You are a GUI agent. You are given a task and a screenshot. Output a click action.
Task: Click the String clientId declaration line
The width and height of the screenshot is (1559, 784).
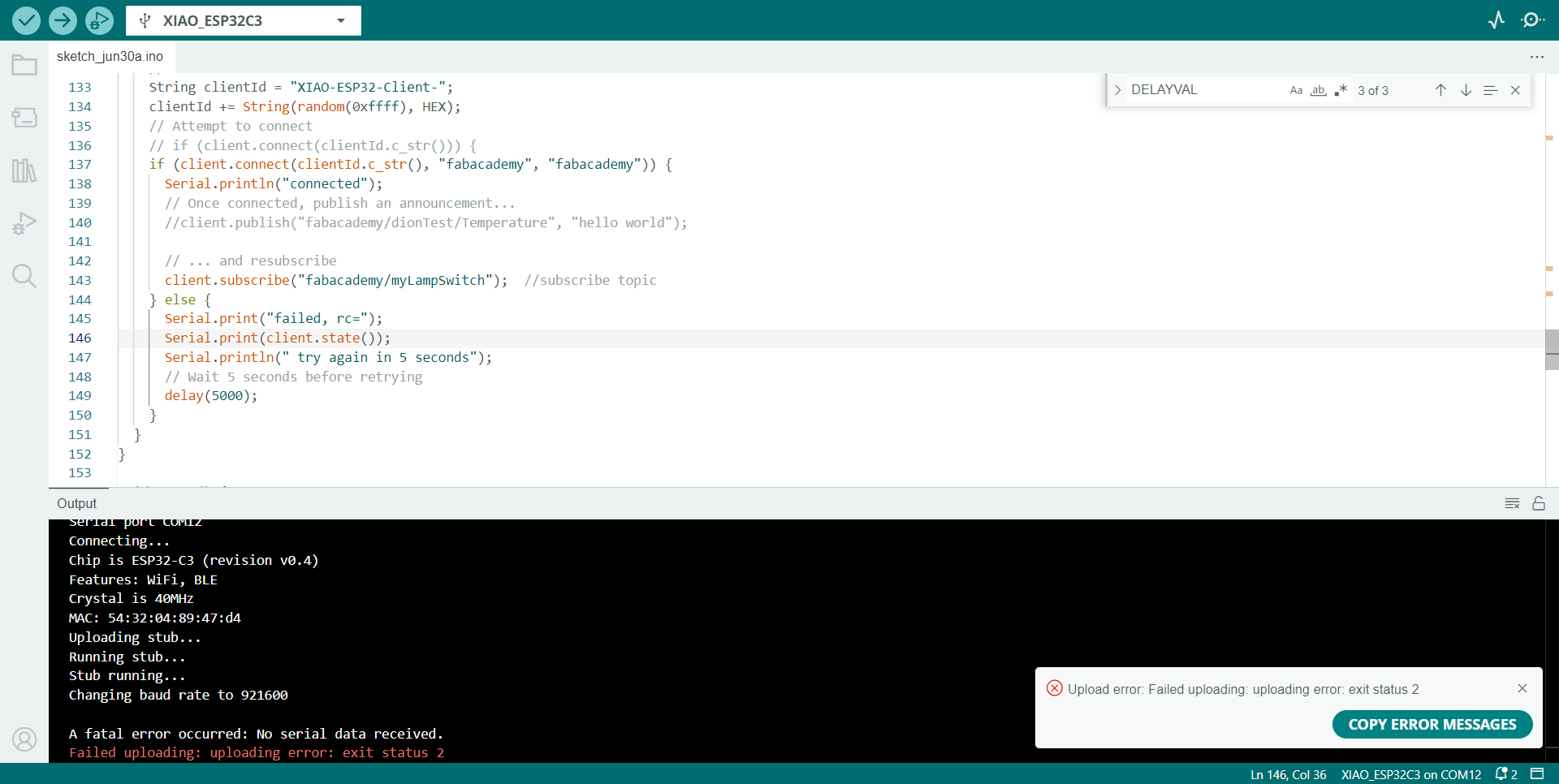[x=301, y=87]
